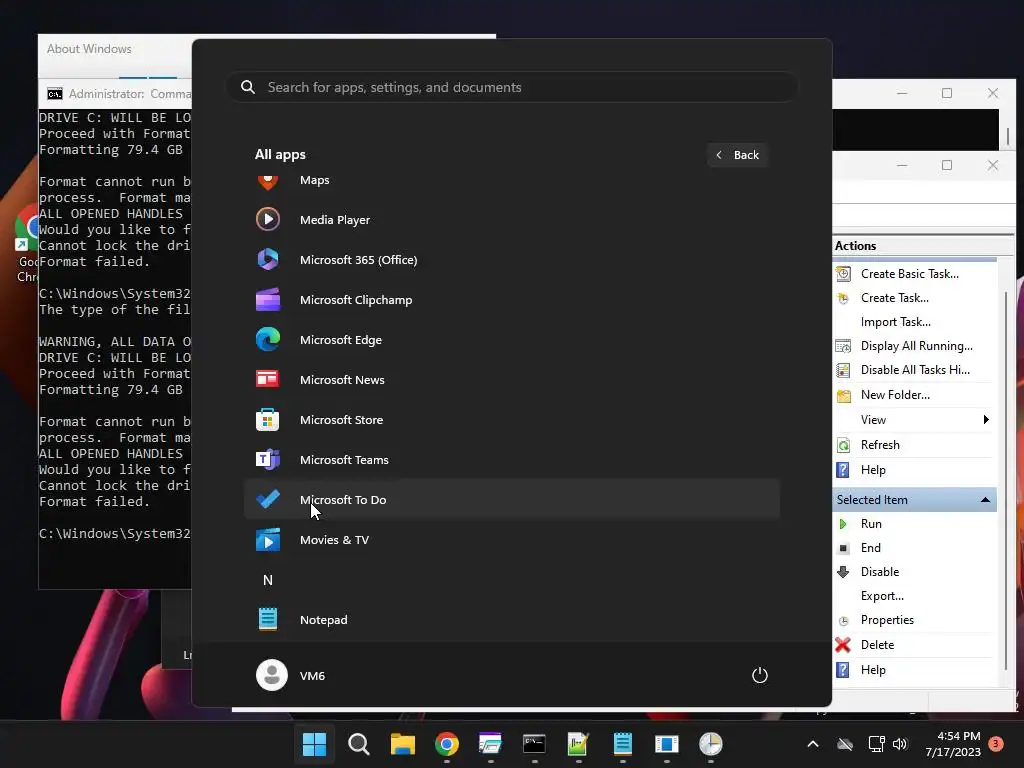Open taskbar Search icon
This screenshot has width=1024, height=768.
tap(359, 744)
